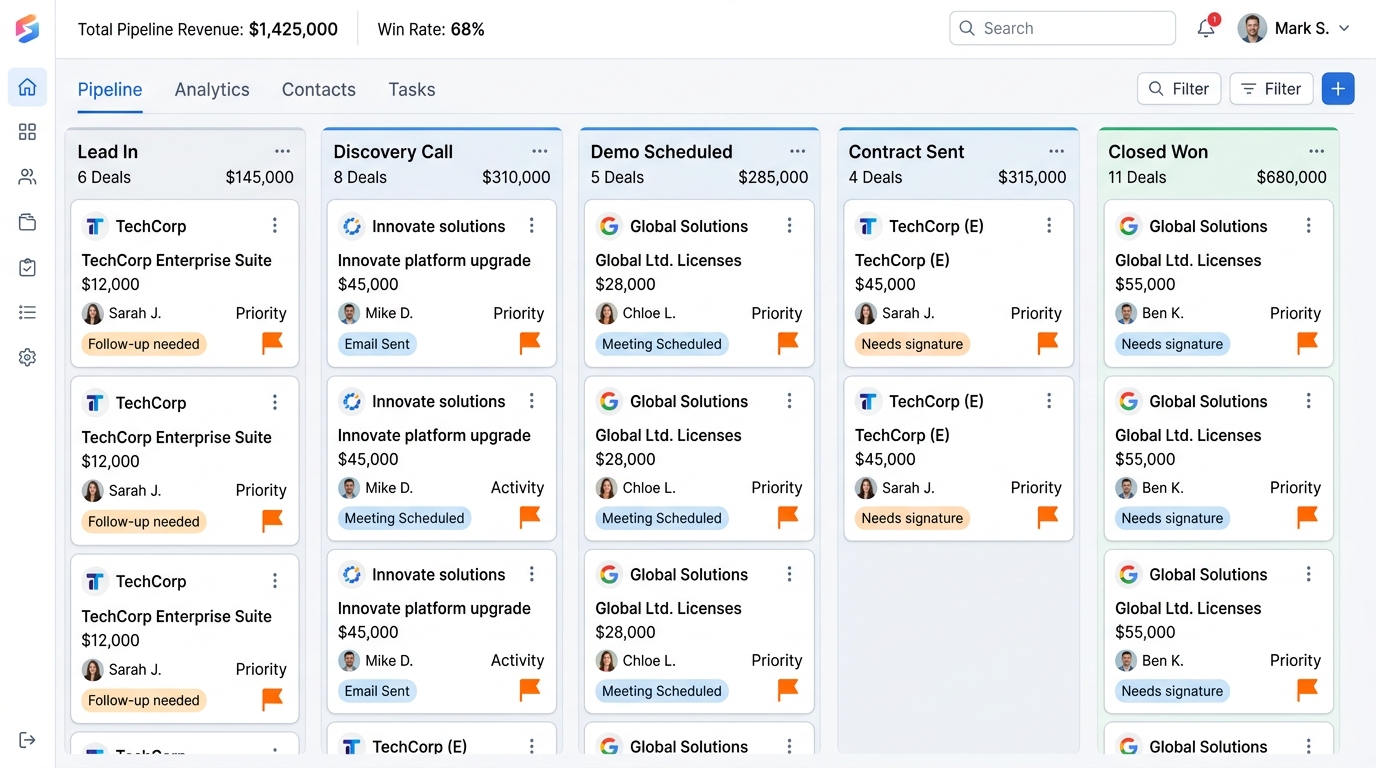
Task: Switch to the Analytics tab
Action: 212,89
